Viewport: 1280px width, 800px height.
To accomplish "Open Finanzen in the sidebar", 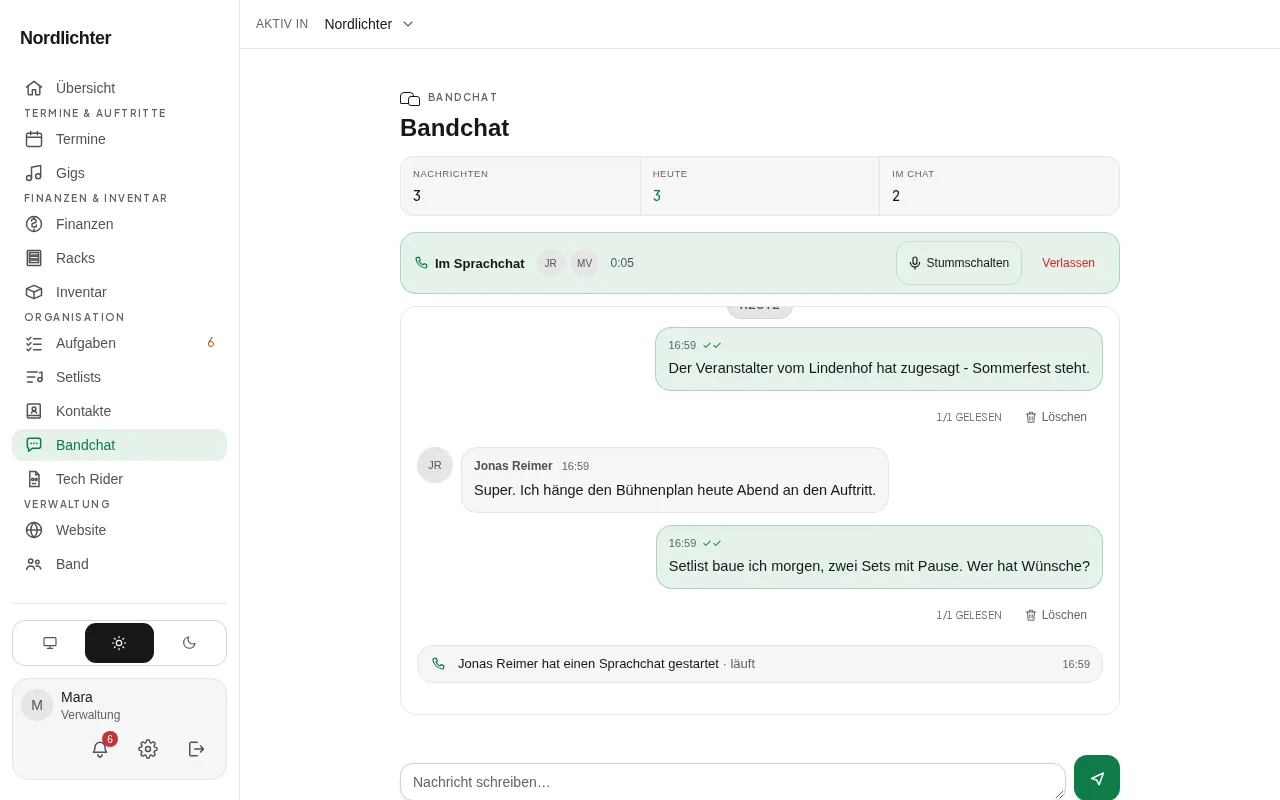I will (x=120, y=224).
